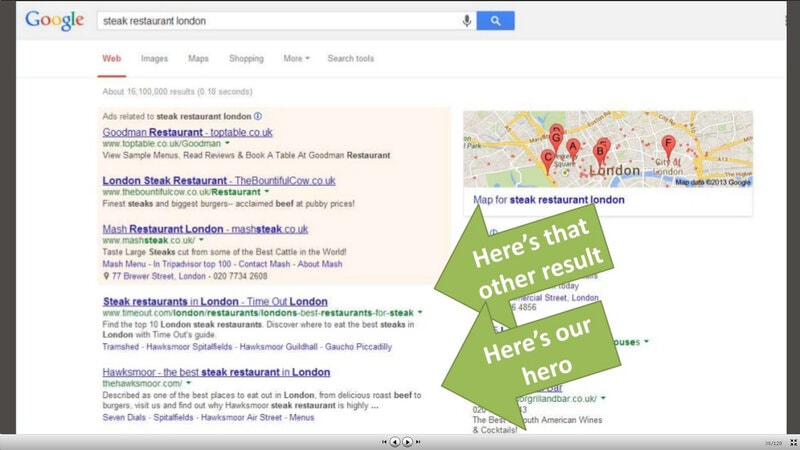Screen dimensions: 800x450
Task: Click the Hawksmoor Guildhall sitelink
Action: (279, 347)
